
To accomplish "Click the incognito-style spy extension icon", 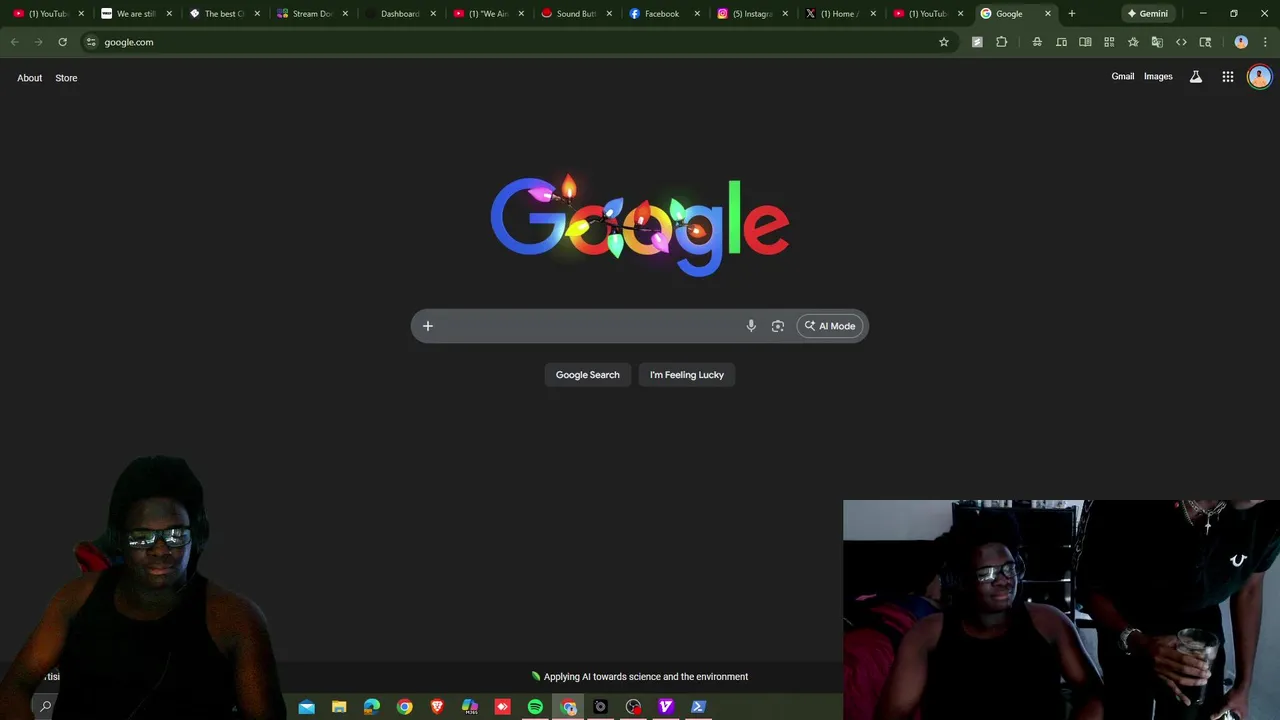I will [1037, 42].
